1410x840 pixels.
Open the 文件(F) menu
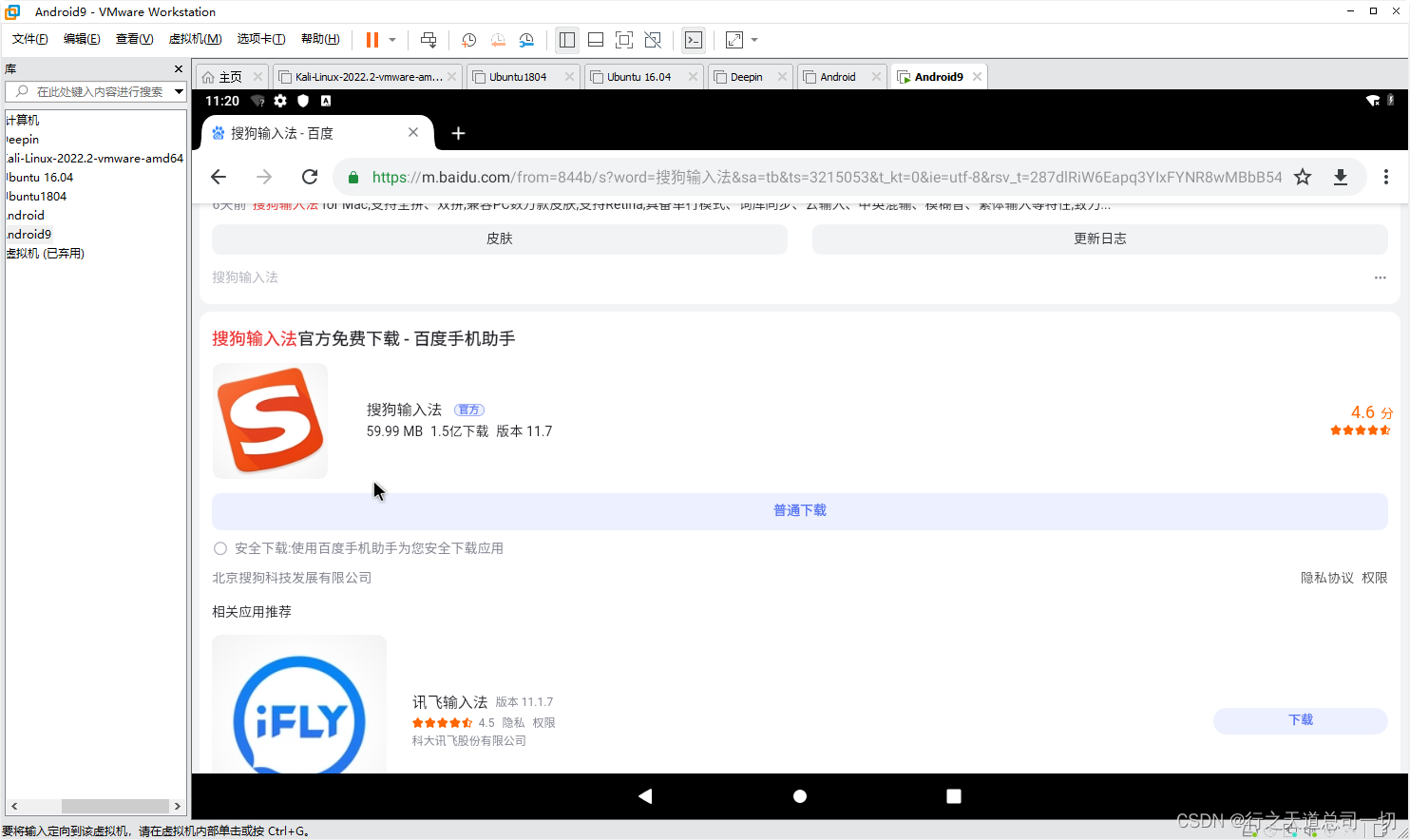click(29, 39)
